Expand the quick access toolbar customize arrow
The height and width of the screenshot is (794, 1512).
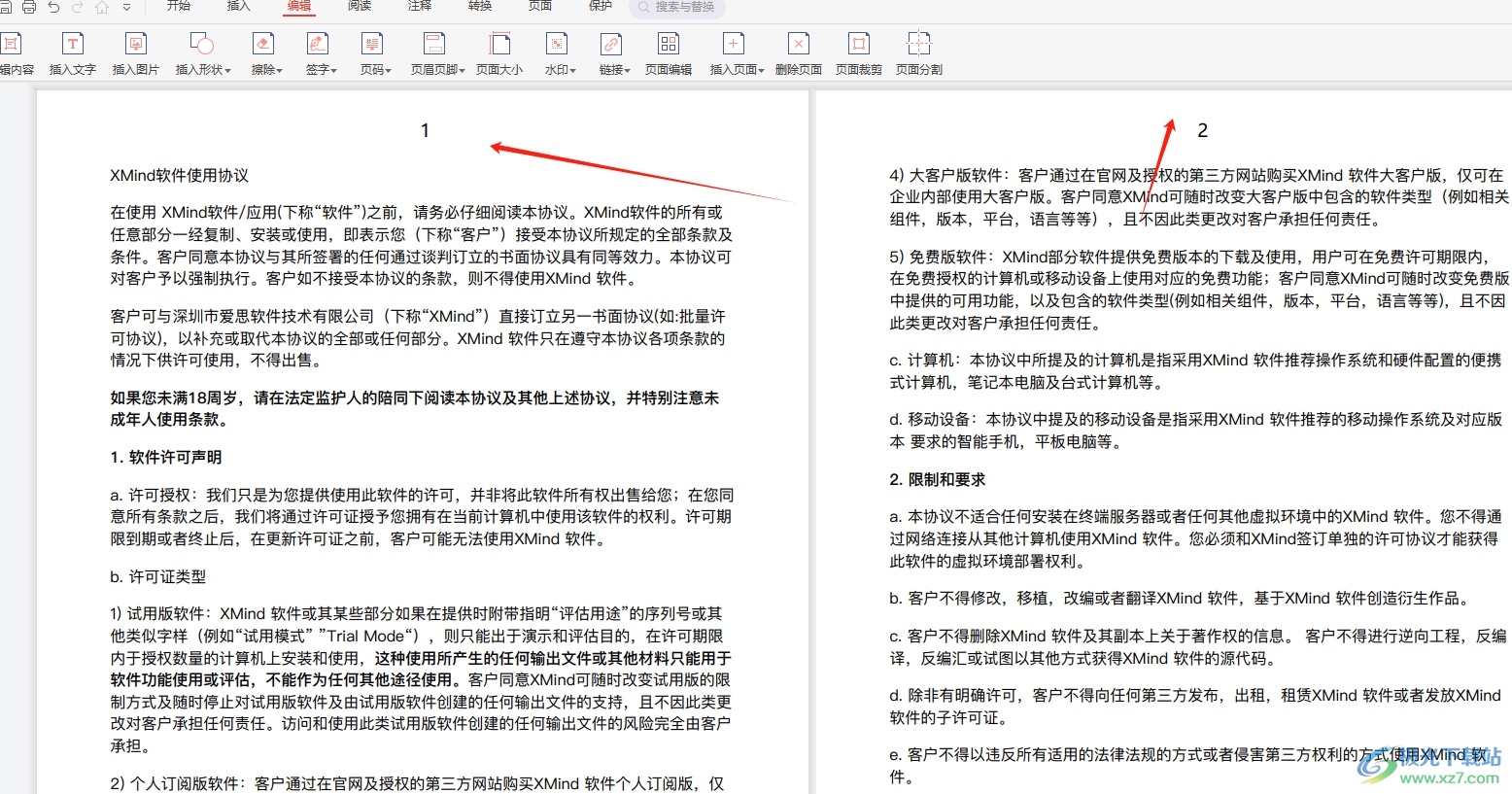(126, 7)
